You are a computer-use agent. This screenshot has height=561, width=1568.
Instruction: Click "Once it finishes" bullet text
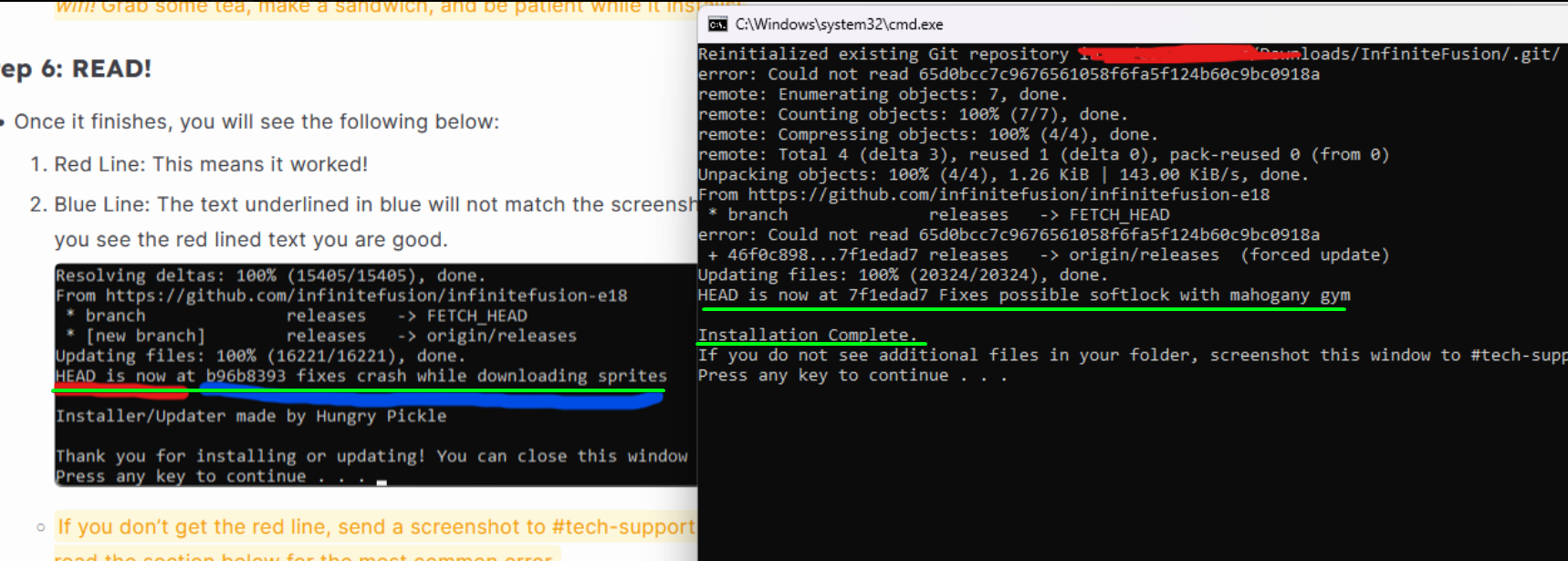(256, 121)
